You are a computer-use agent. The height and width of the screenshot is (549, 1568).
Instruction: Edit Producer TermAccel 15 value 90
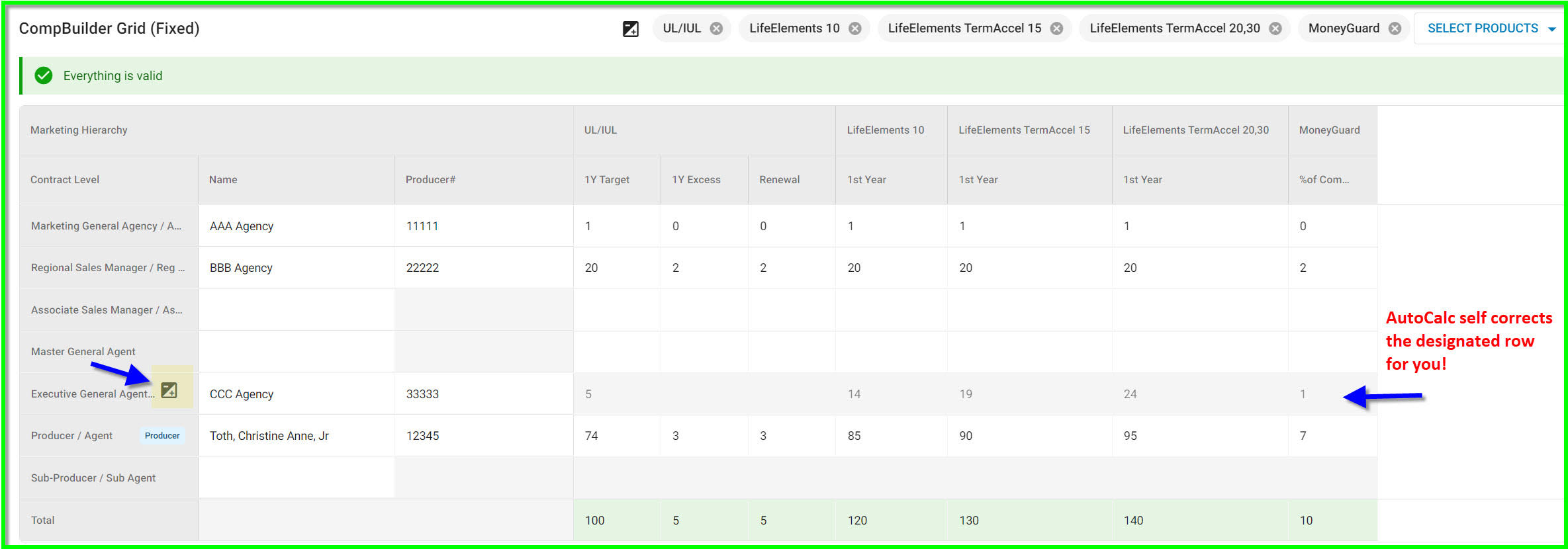[1029, 436]
